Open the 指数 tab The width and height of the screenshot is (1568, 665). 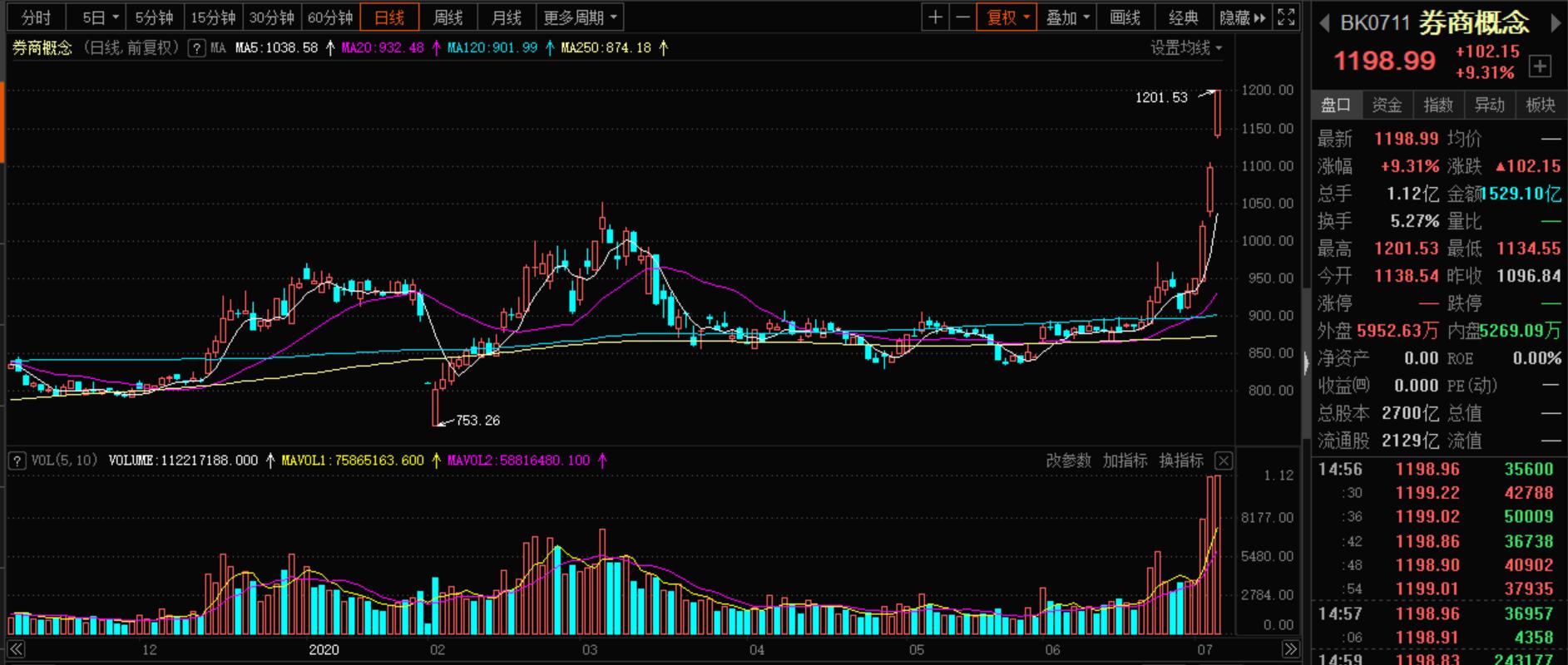(1438, 105)
